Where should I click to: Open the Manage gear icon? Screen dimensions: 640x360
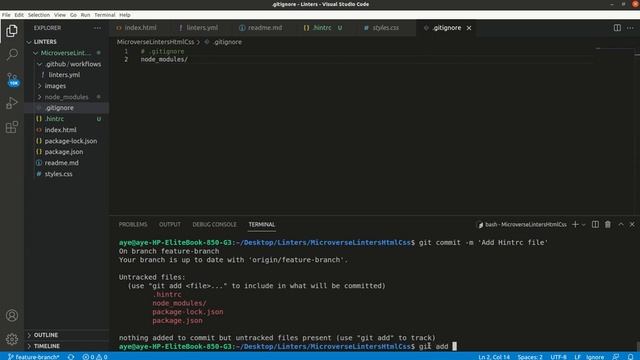pyautogui.click(x=12, y=339)
